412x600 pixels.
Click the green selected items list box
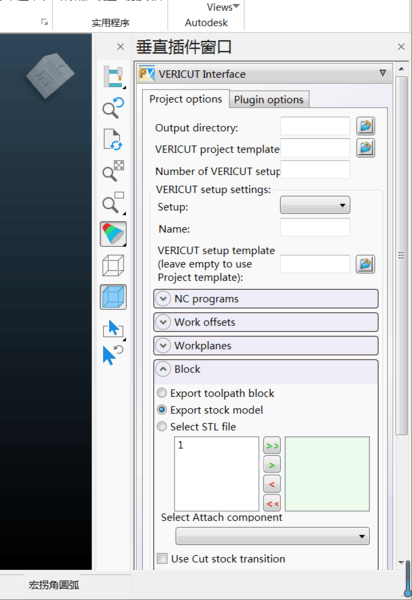(x=327, y=474)
